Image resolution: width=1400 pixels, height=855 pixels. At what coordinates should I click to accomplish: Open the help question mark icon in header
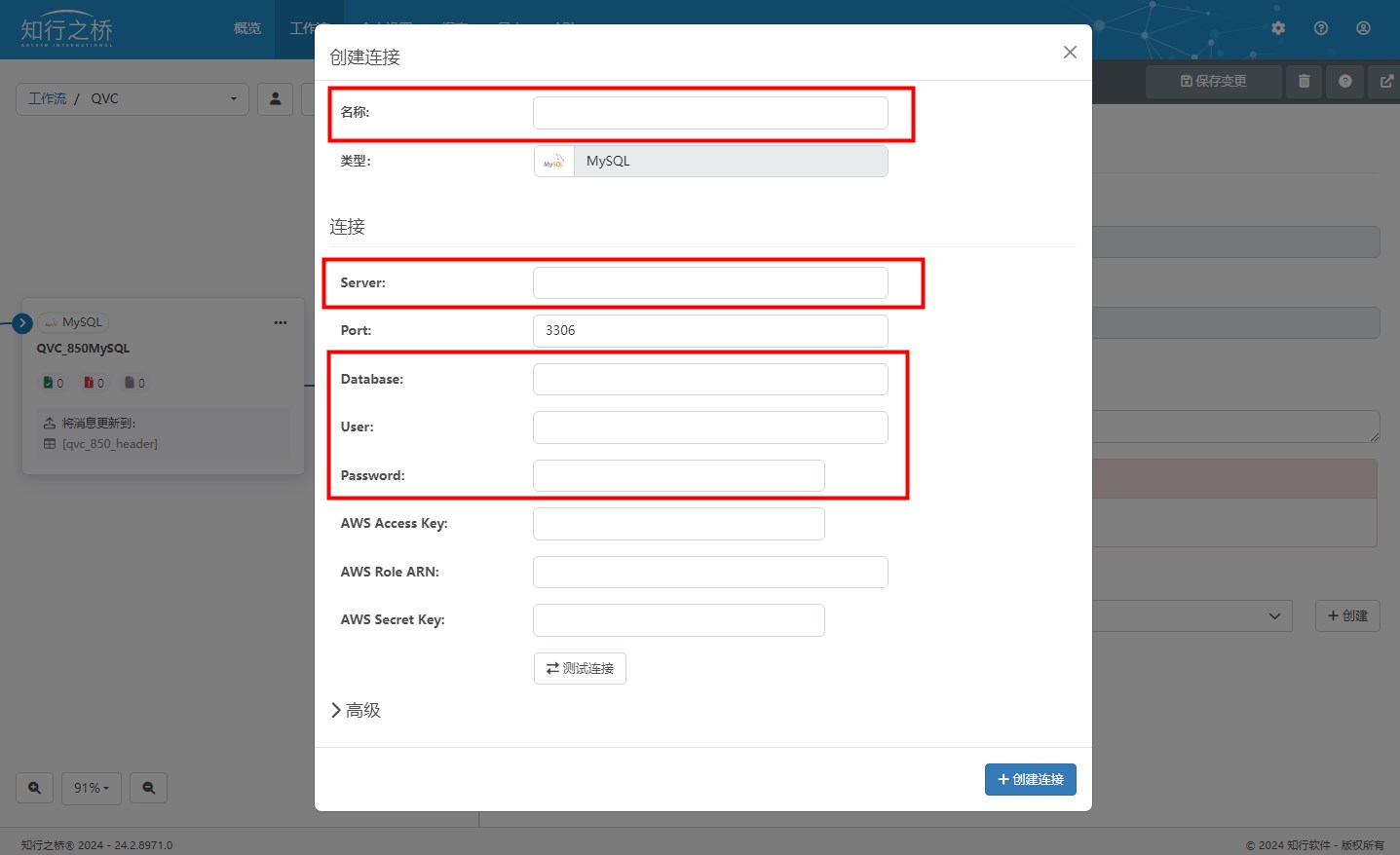(1321, 28)
